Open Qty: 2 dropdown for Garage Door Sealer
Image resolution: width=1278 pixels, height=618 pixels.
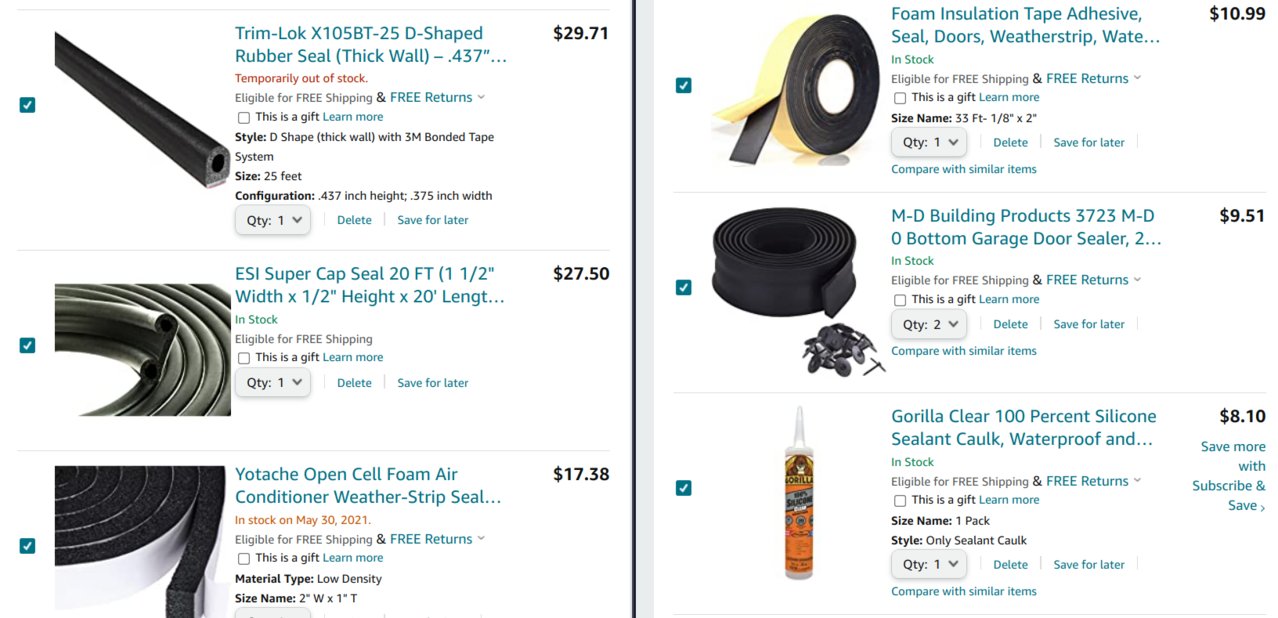[929, 324]
